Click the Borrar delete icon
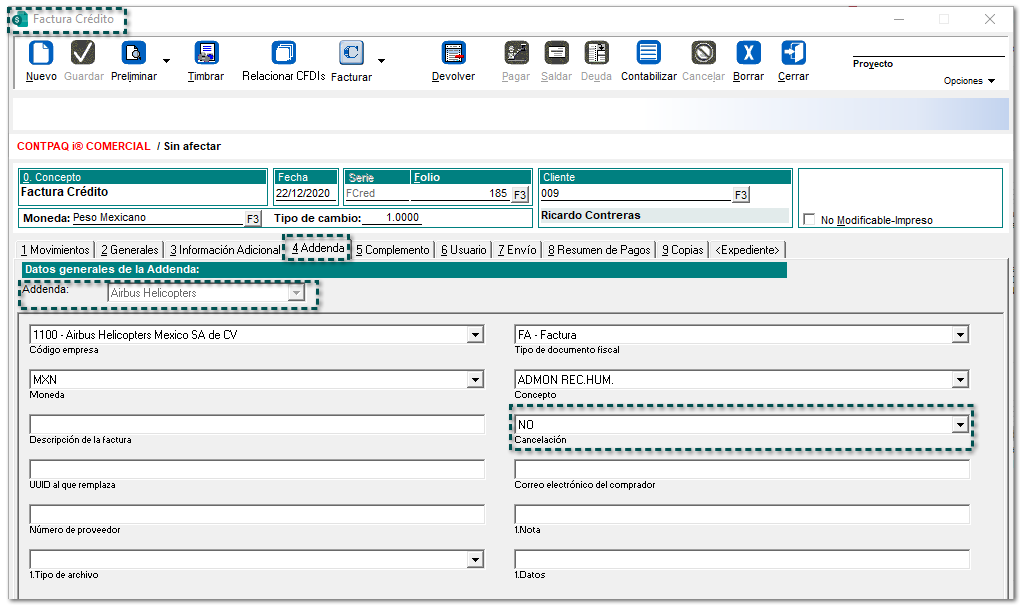The height and width of the screenshot is (608, 1023). (x=748, y=54)
